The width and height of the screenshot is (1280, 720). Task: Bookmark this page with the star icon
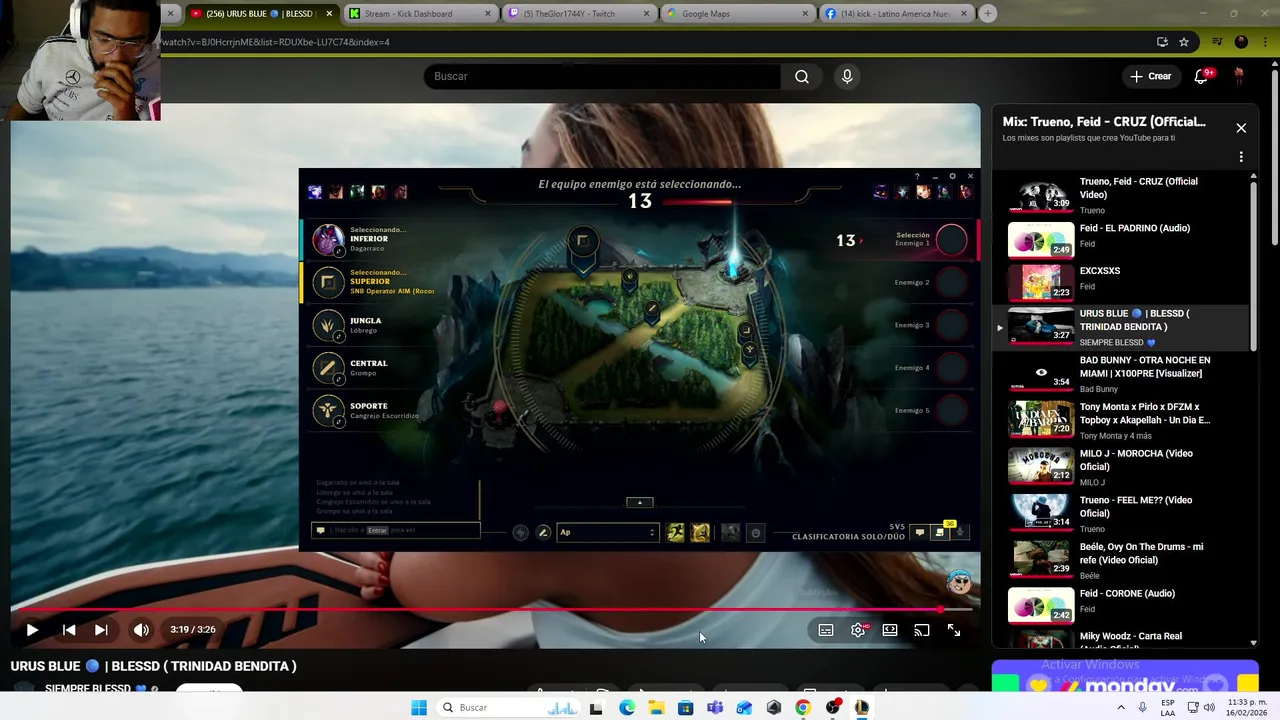(1184, 42)
